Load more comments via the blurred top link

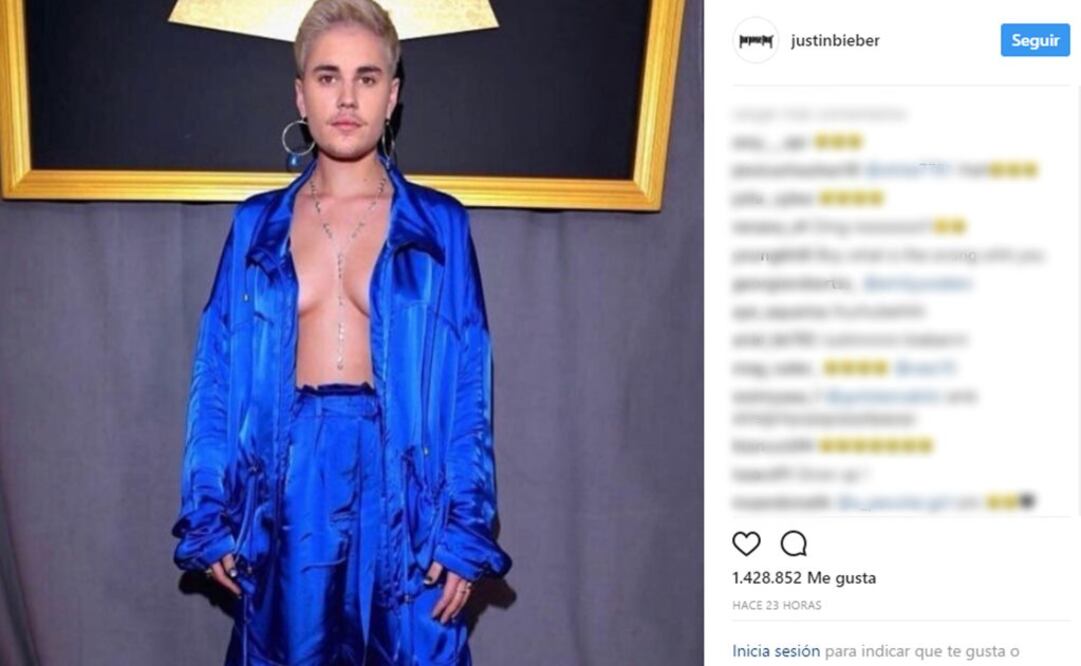819,114
